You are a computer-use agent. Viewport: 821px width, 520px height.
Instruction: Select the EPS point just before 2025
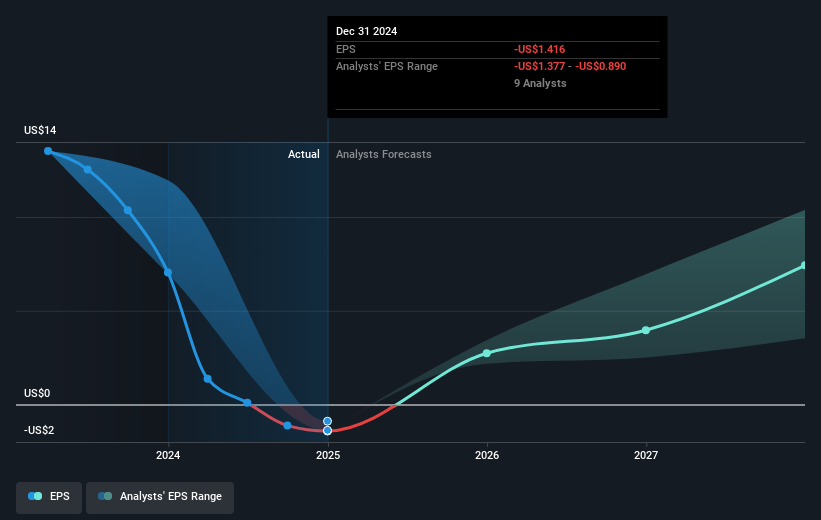[x=287, y=425]
